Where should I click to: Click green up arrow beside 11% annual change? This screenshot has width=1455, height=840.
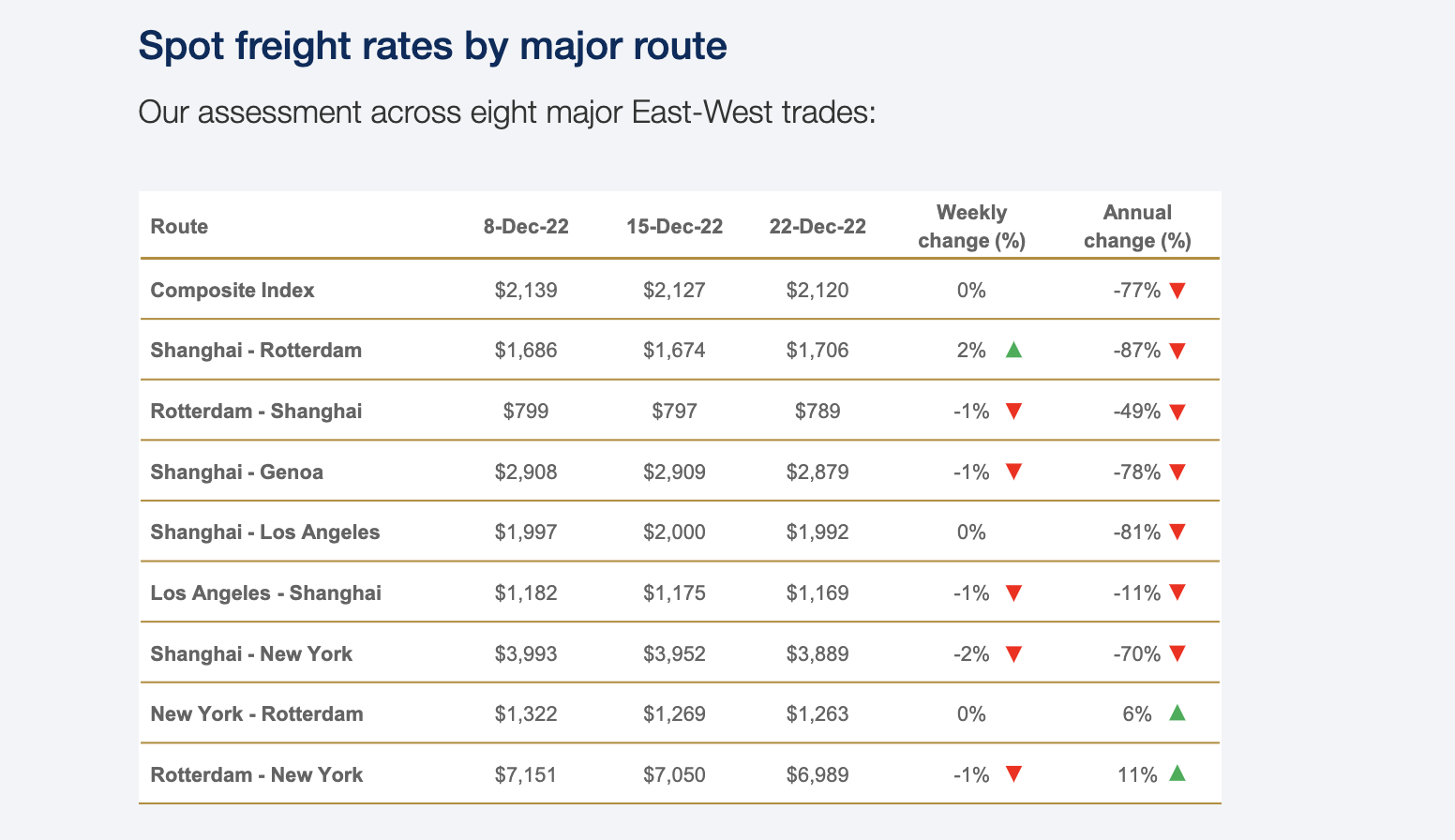(1177, 773)
